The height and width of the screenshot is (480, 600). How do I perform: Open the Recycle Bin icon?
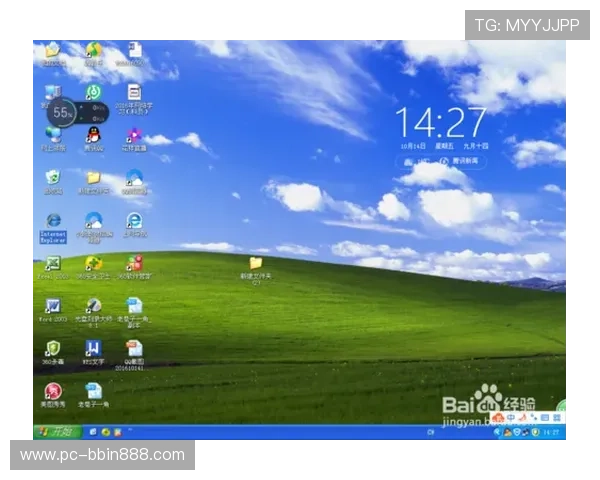coord(52,178)
